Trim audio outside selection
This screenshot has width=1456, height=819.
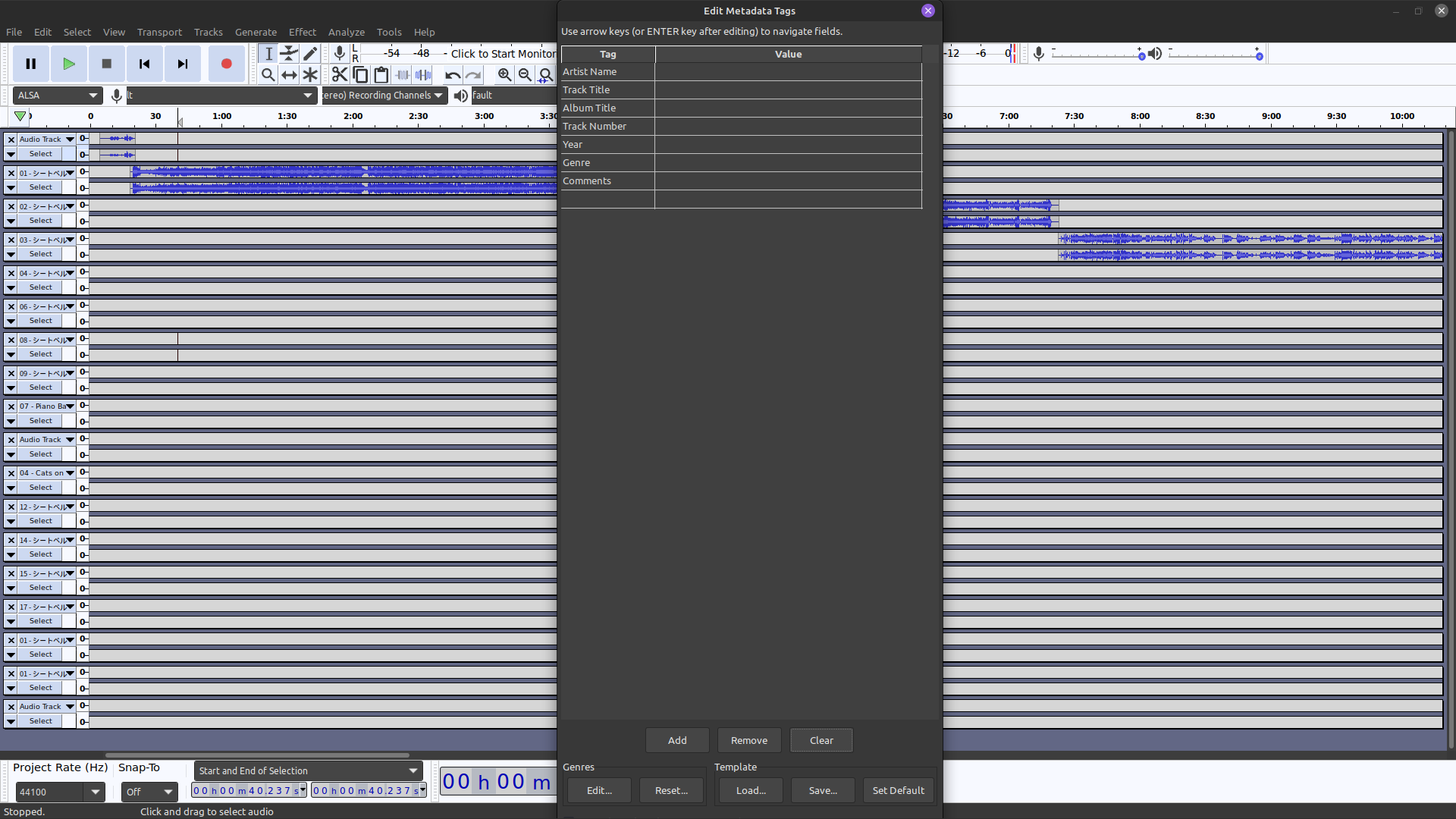401,74
